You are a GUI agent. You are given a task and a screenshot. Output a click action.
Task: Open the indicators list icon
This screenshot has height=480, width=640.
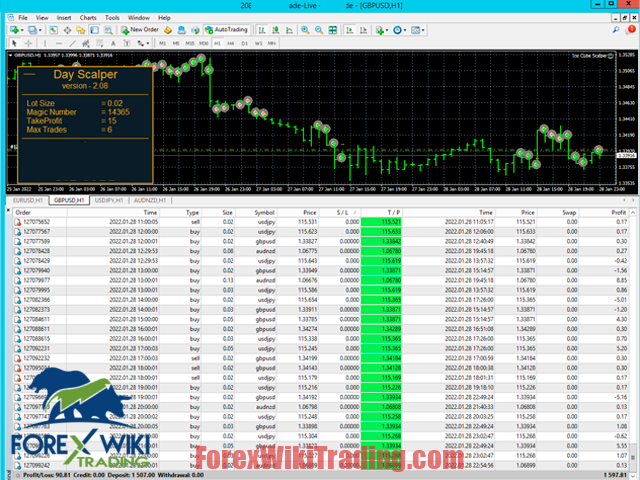(379, 30)
